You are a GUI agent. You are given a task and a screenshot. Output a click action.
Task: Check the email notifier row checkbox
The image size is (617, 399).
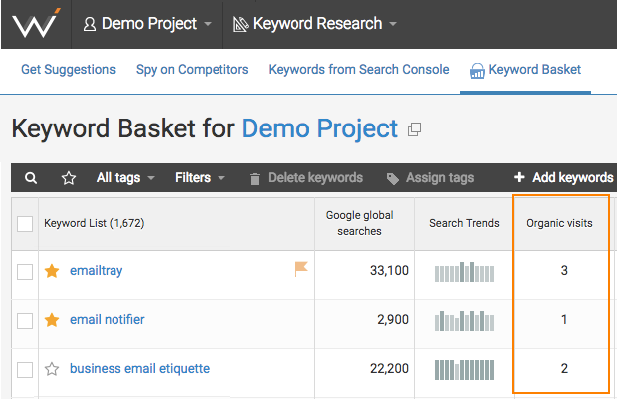click(x=25, y=321)
